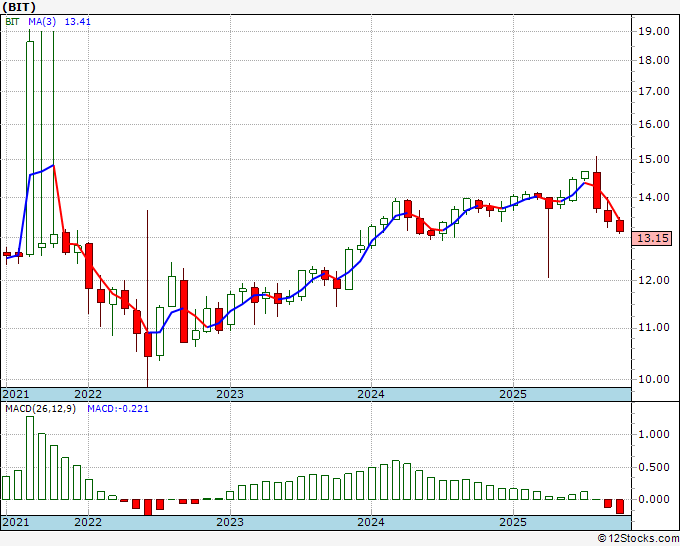Click the 13.15 current price tag

tap(653, 238)
